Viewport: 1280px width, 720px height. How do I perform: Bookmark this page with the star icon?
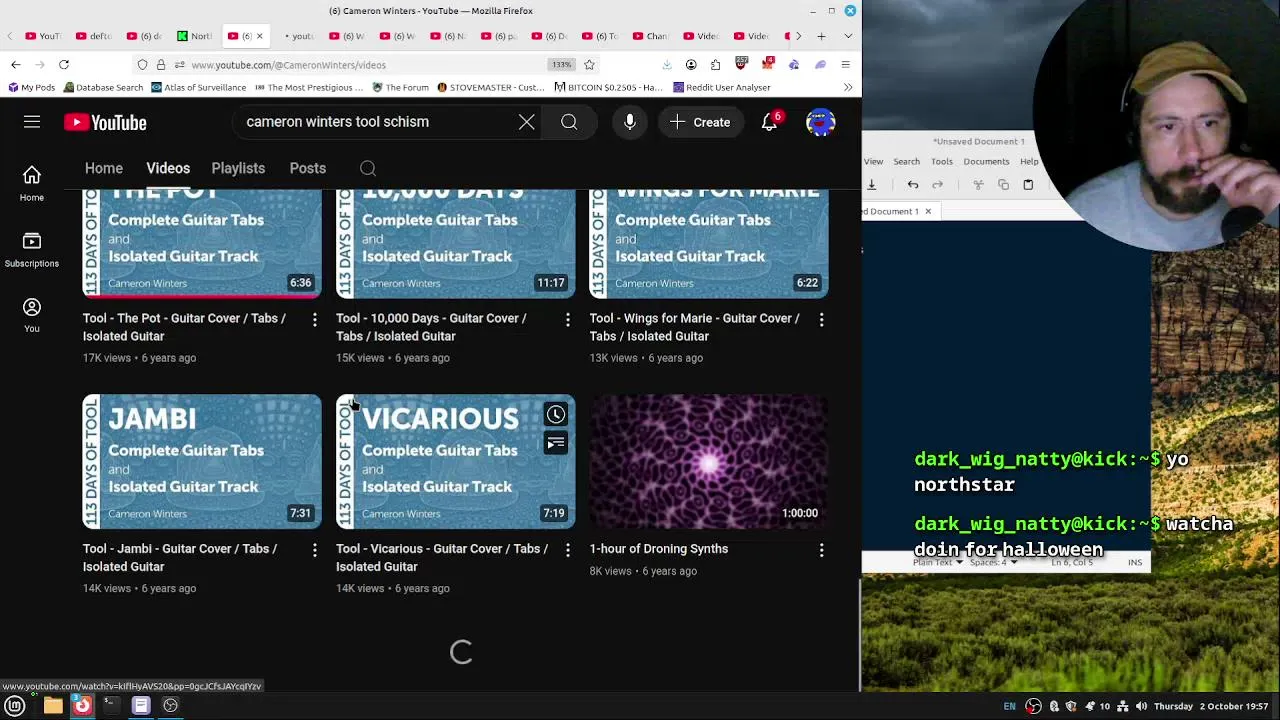[x=589, y=64]
